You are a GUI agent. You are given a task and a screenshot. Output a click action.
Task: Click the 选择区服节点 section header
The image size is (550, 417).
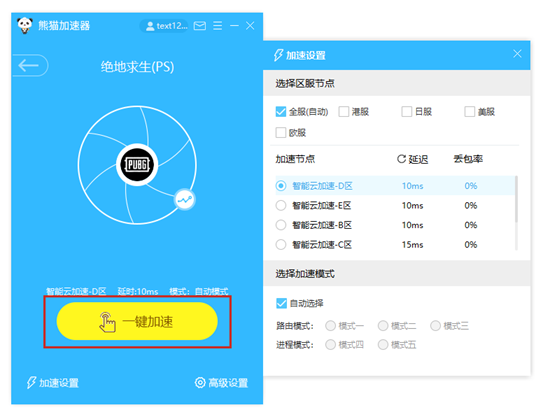pos(305,83)
